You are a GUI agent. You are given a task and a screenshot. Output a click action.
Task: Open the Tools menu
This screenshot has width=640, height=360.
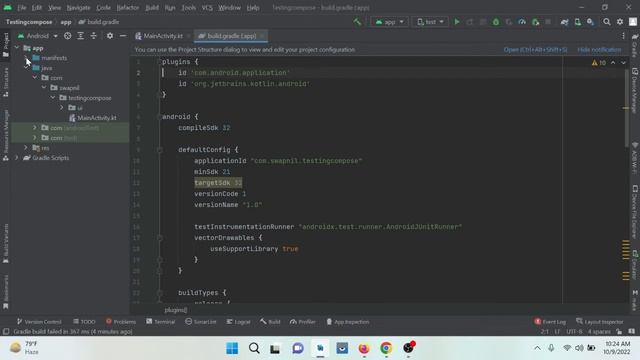[x=188, y=8]
